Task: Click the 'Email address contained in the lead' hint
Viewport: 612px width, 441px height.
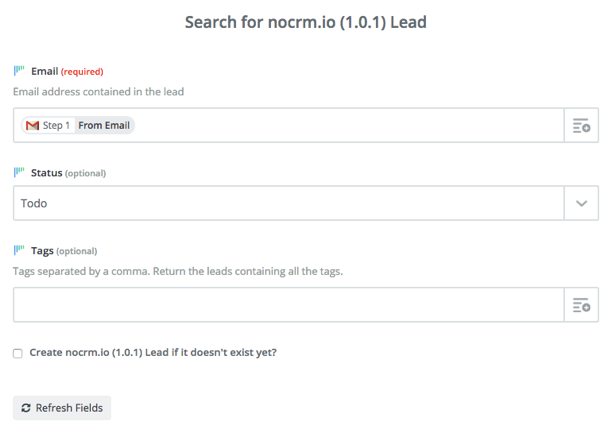Action: point(98,92)
